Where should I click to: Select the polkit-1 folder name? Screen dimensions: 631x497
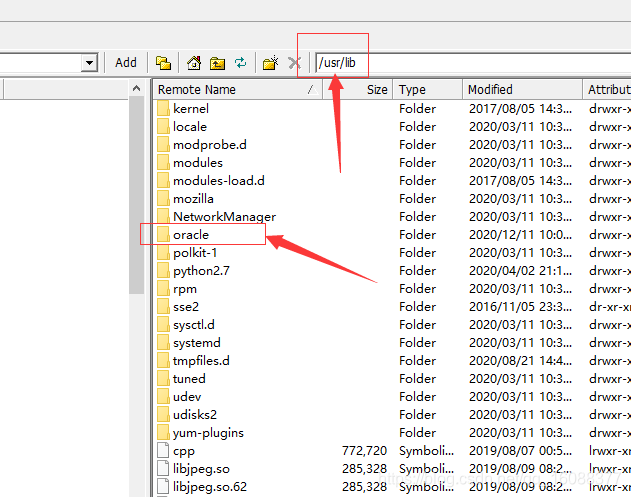click(x=195, y=253)
